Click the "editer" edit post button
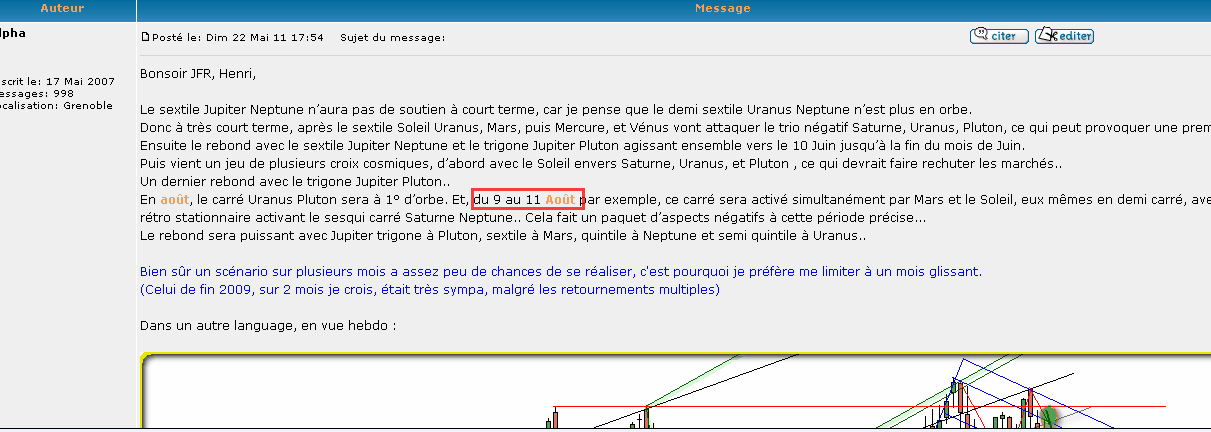 [x=1064, y=36]
